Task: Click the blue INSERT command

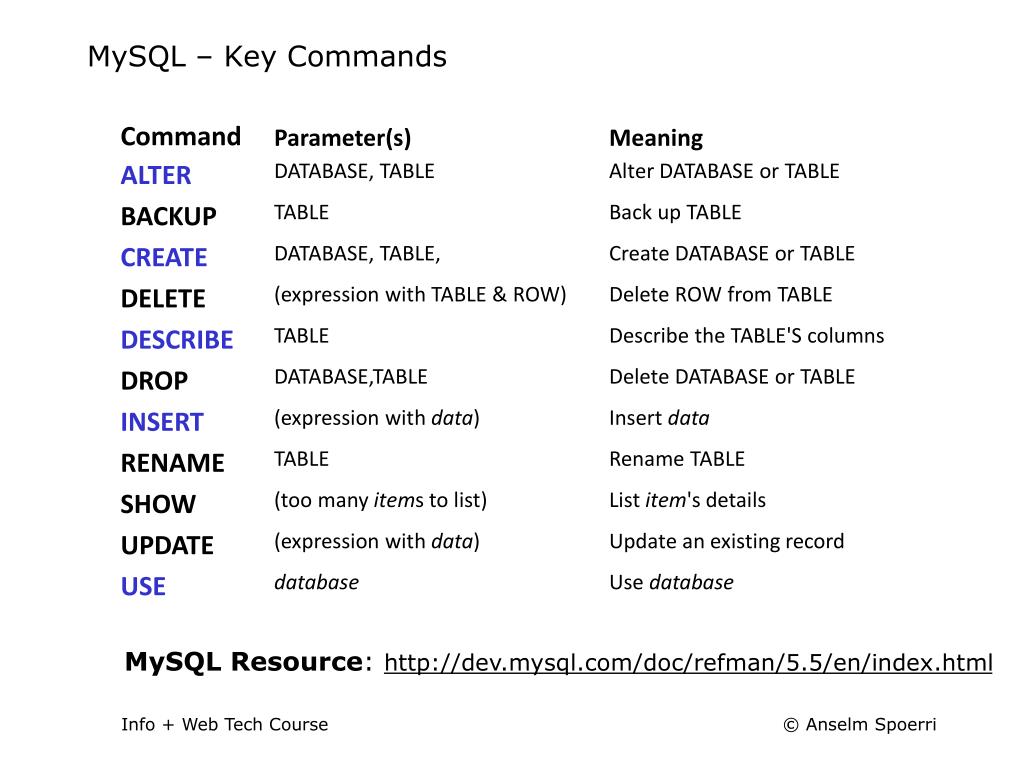Action: [162, 422]
